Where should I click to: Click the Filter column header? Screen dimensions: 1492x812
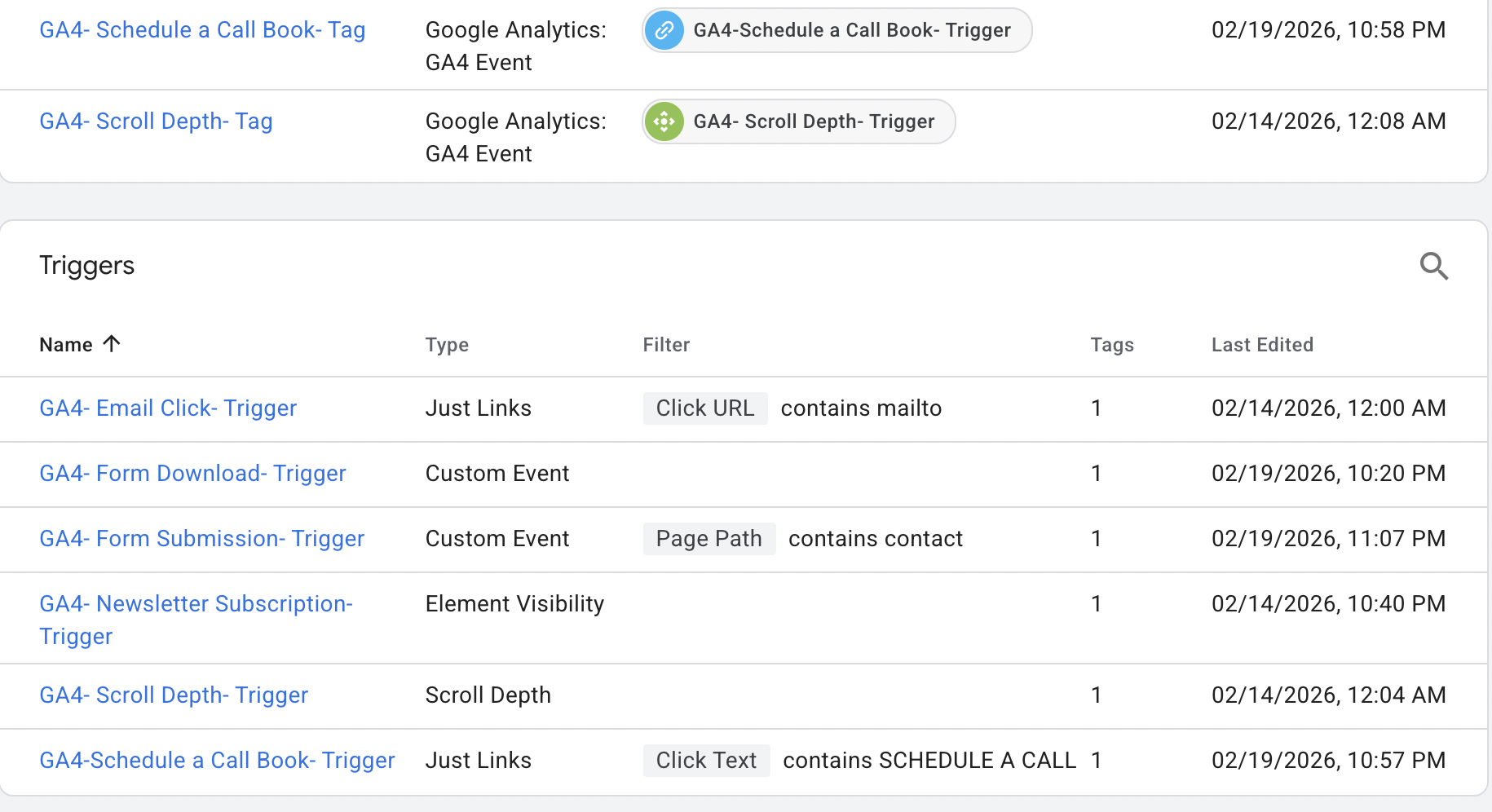point(666,345)
